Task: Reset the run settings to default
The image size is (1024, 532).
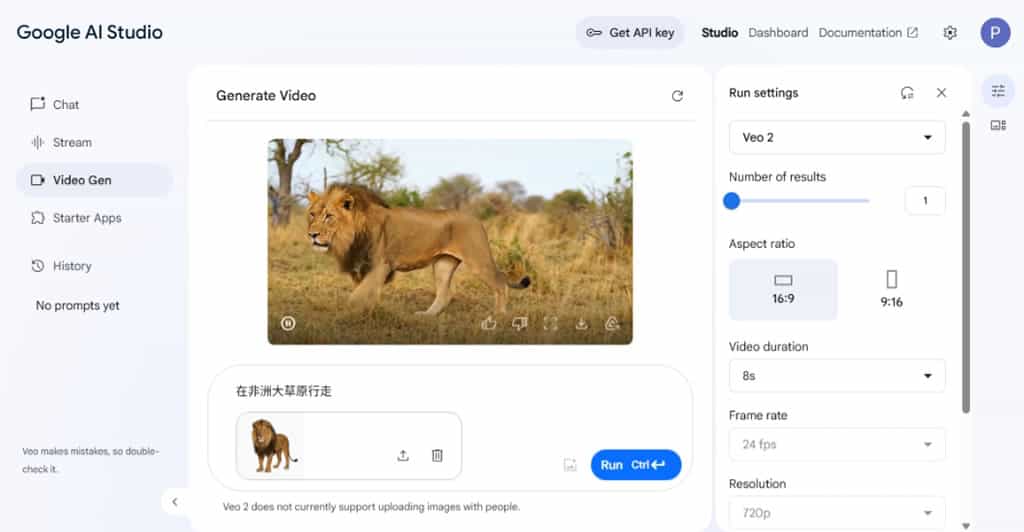Action: (907, 93)
